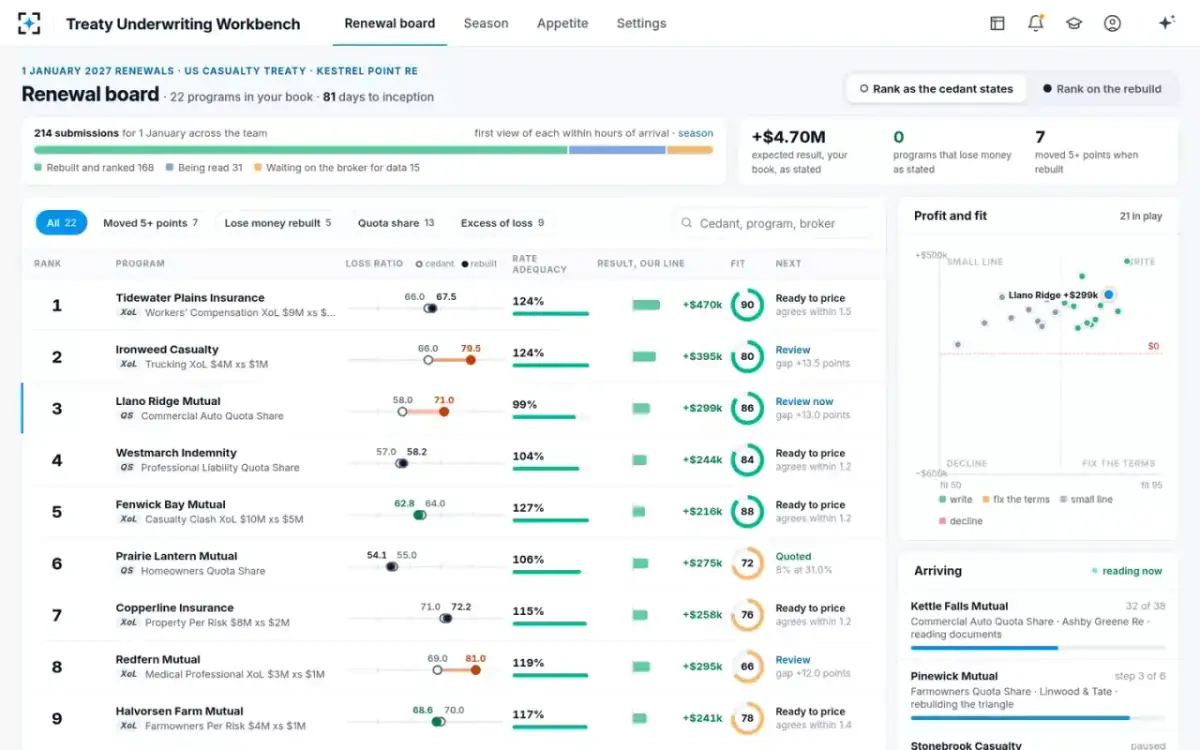Click the XoL badge under Tidewater Plains Insurance
Image resolution: width=1200 pixels, height=750 pixels.
128,313
